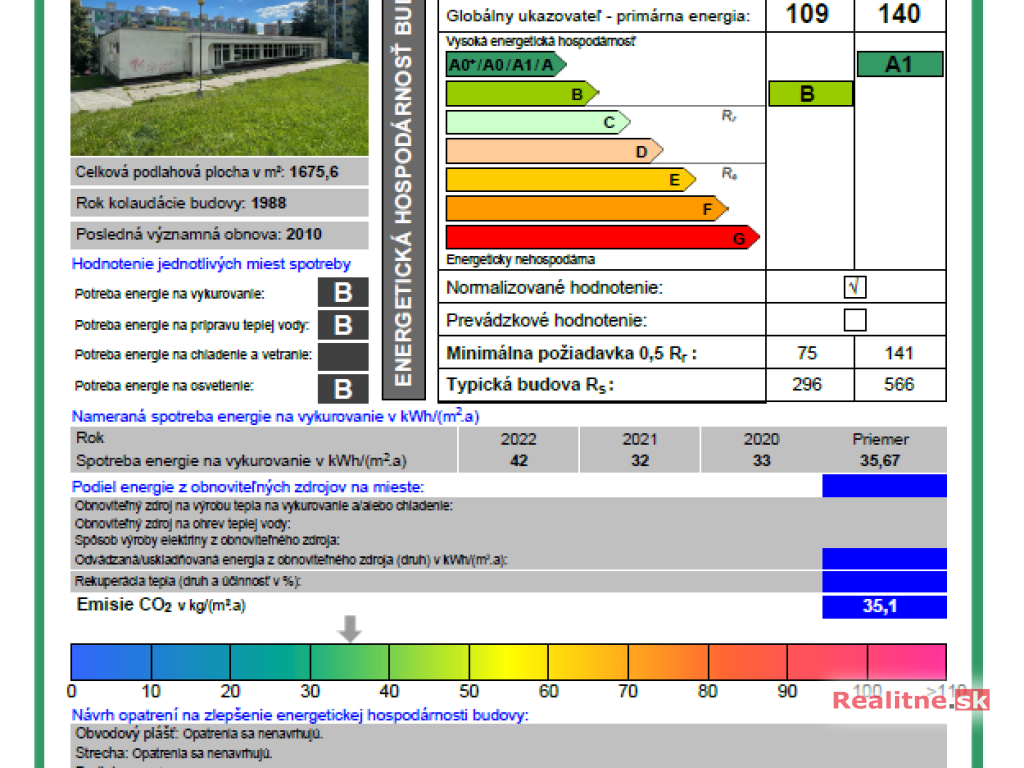Click the Priemer value 35,67
Image resolution: width=1024 pixels, height=768 pixels.
(880, 460)
